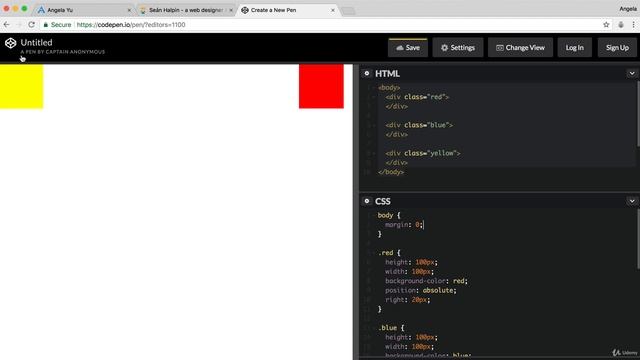Viewport: 640px width, 360px height.
Task: Click the div class="yellow" line
Action: 422,153
